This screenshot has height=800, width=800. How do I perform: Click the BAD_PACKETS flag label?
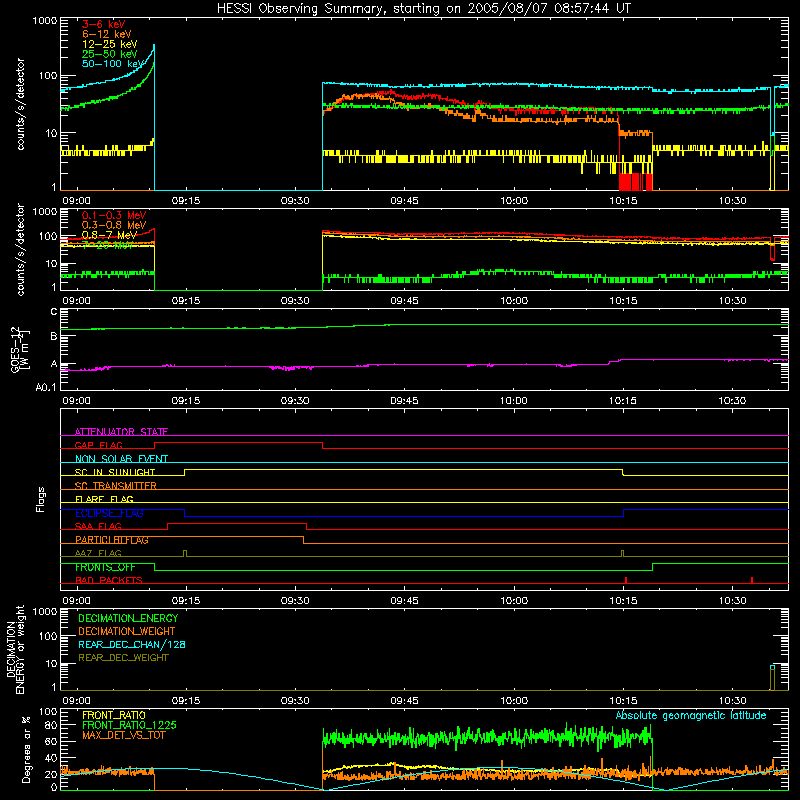click(x=109, y=580)
